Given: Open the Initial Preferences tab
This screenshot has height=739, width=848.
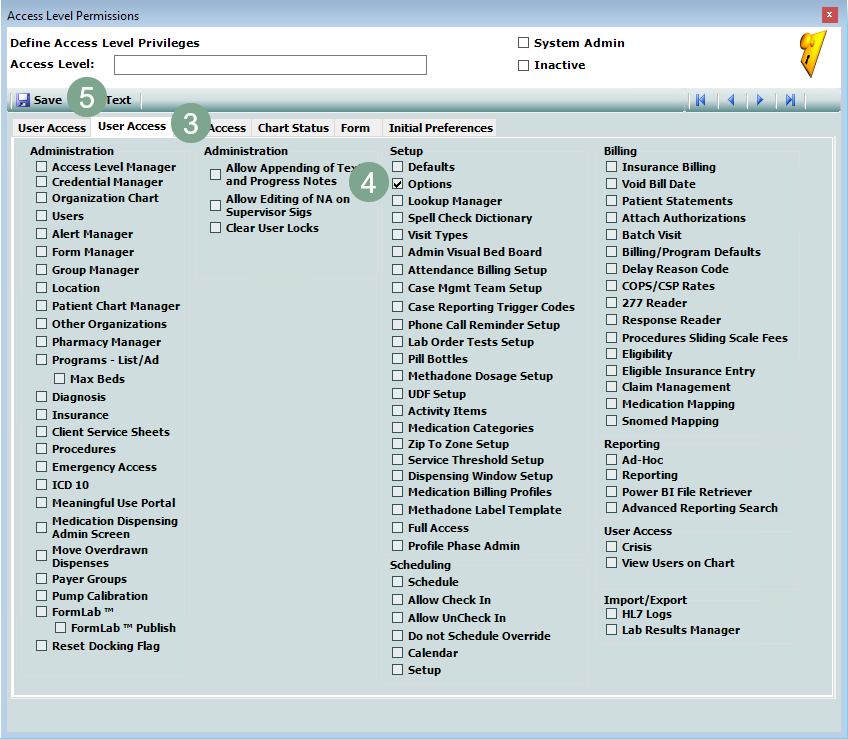Looking at the screenshot, I should click(440, 128).
